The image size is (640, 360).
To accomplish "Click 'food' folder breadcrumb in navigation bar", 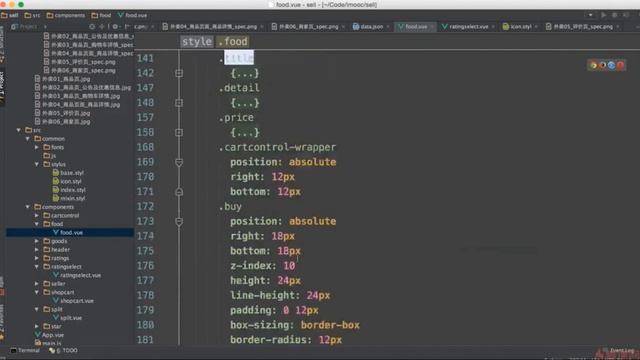I will tap(101, 15).
